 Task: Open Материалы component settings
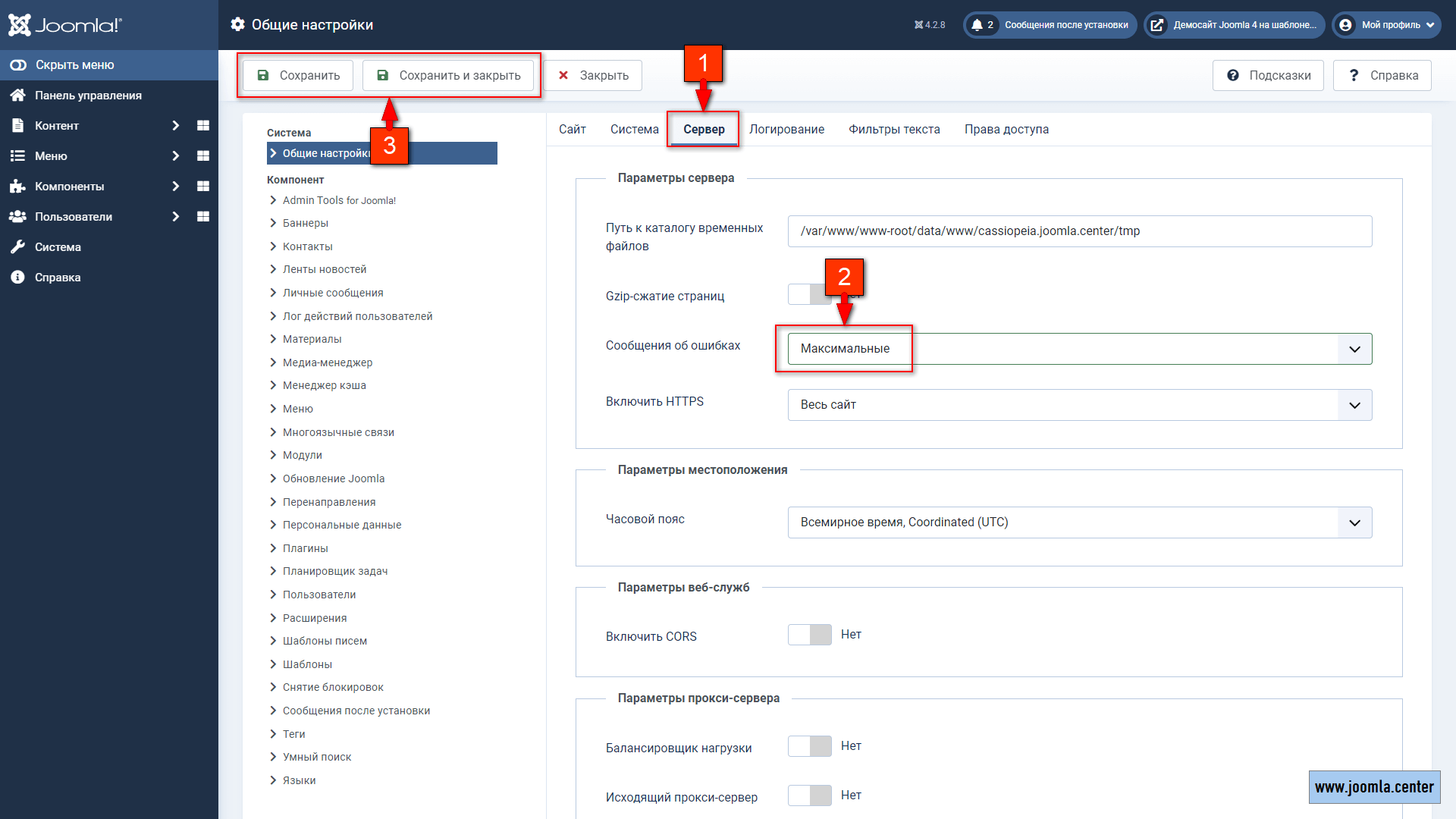[x=312, y=339]
